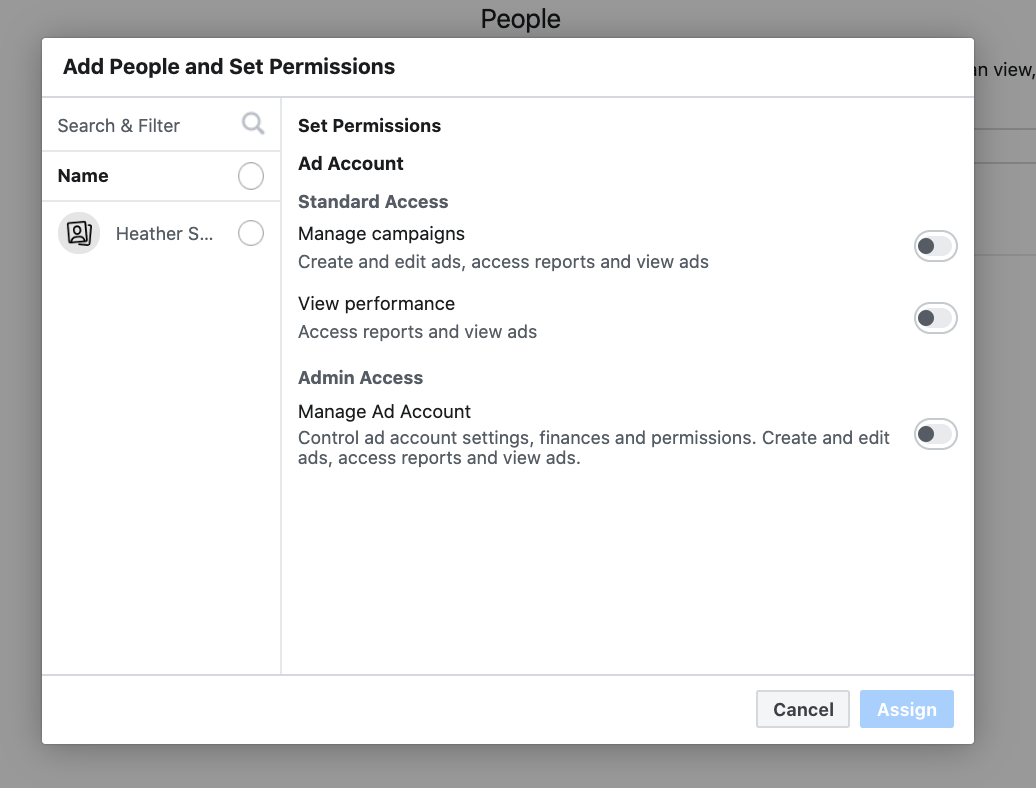Click the Set Permissions heading

pyautogui.click(x=369, y=126)
